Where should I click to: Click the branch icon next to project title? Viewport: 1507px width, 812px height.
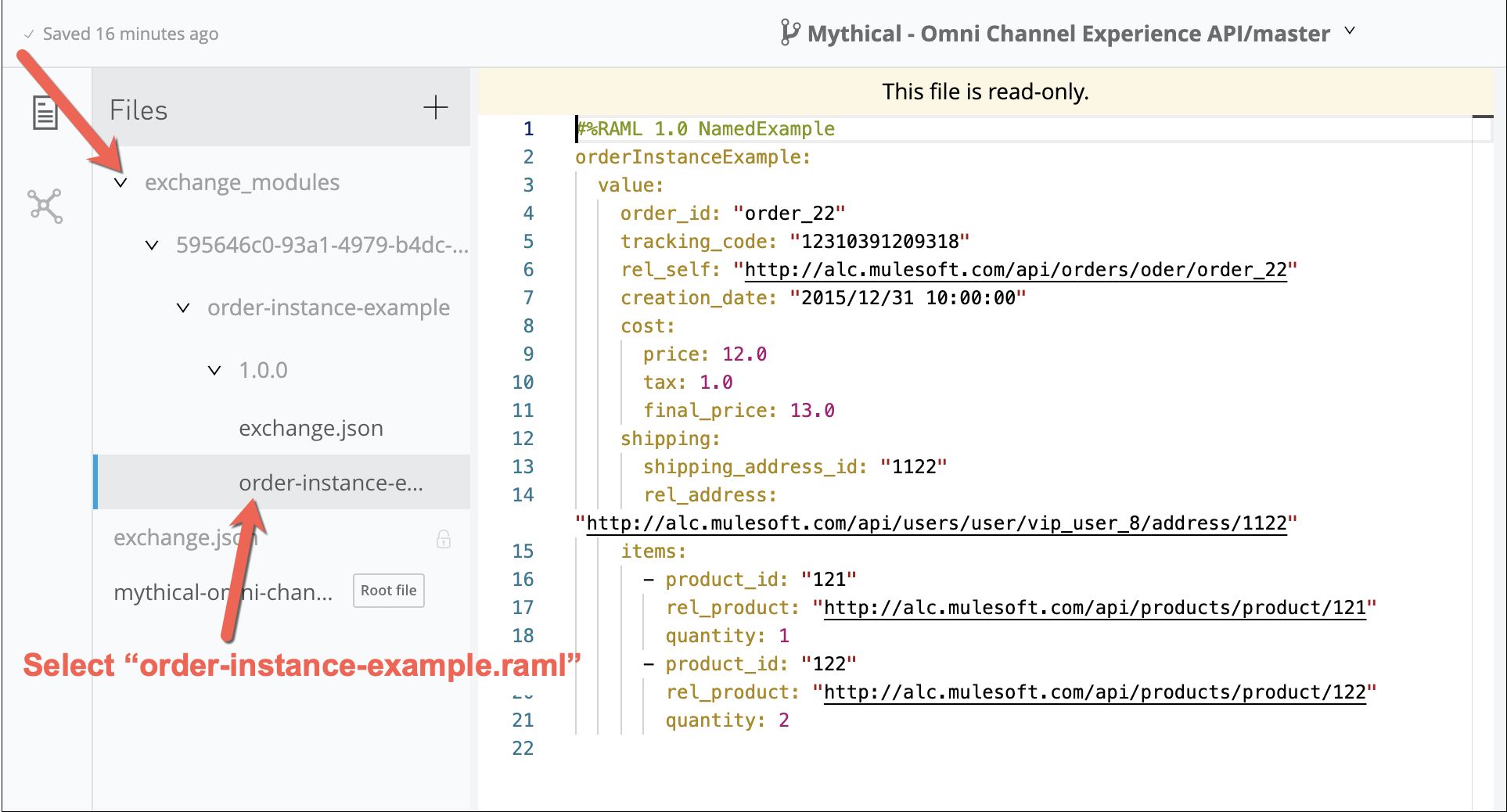[x=789, y=33]
